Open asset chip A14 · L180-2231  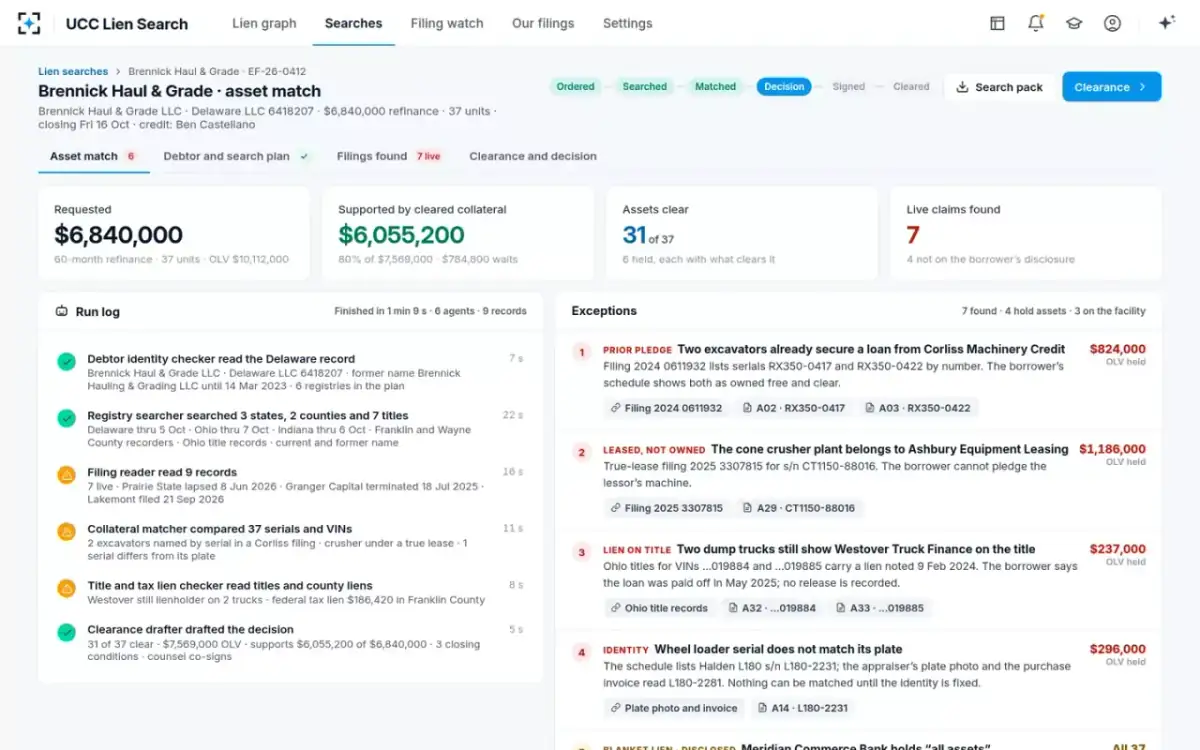coord(803,708)
